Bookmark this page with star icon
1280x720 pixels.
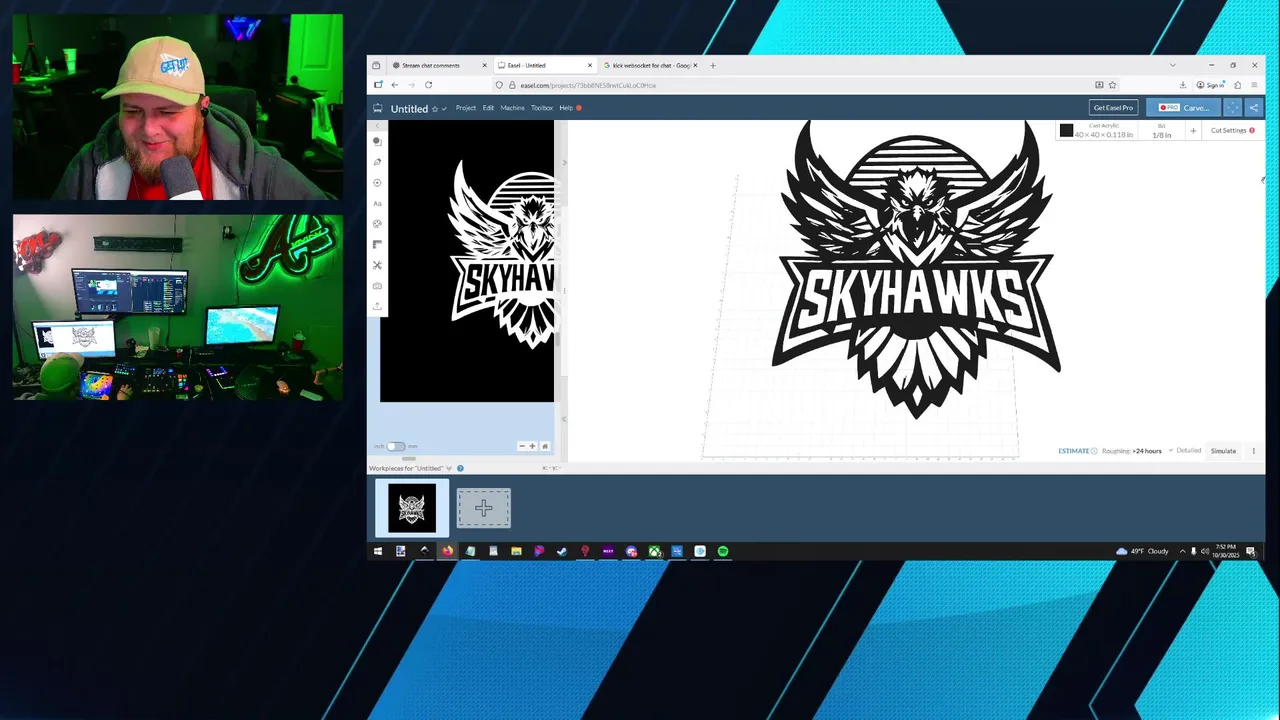(1112, 85)
